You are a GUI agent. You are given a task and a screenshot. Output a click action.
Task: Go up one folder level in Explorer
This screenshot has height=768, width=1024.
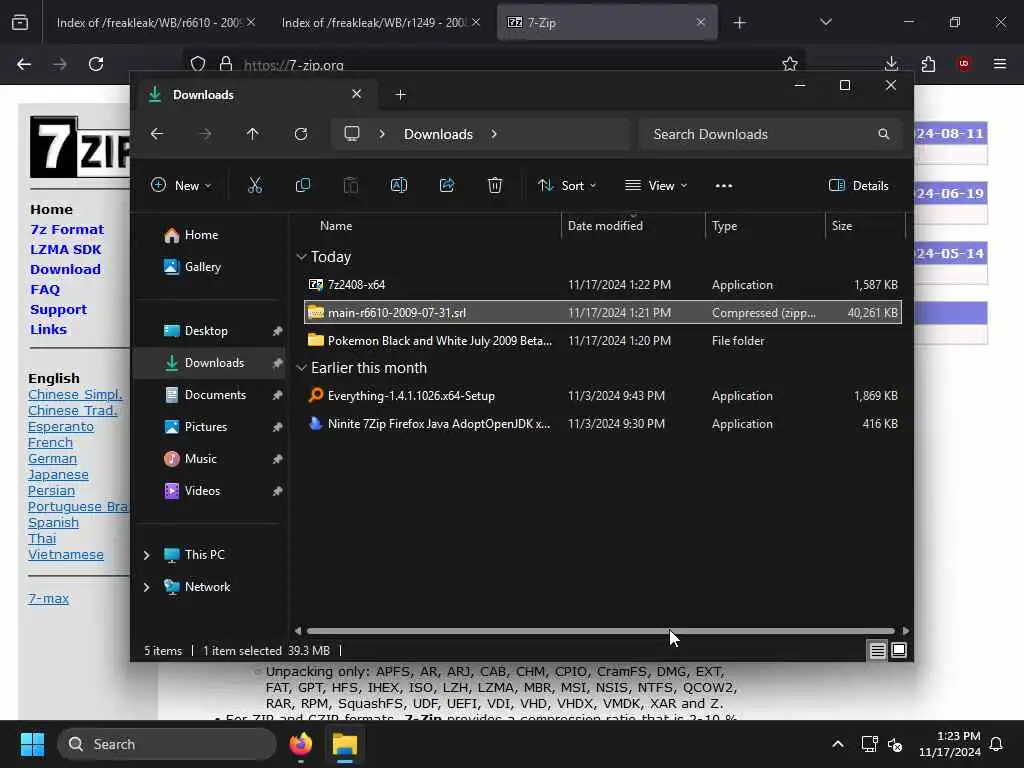(x=253, y=134)
